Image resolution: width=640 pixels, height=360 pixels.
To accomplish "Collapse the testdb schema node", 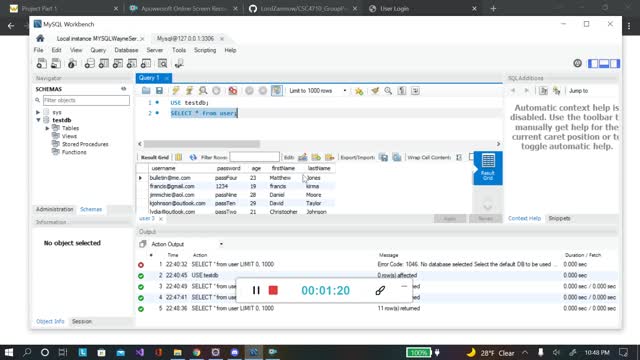I will [38, 120].
